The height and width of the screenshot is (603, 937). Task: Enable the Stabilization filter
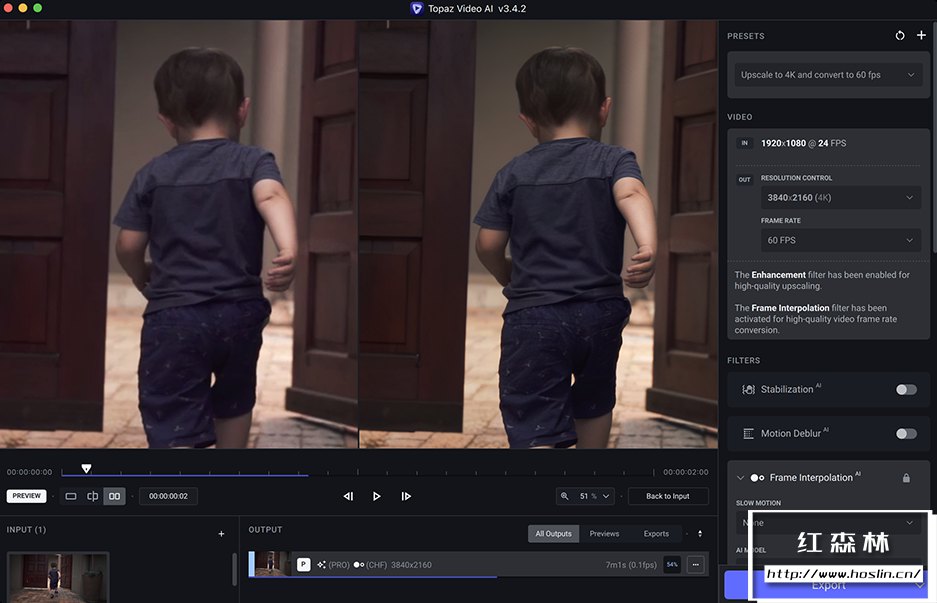tap(906, 389)
